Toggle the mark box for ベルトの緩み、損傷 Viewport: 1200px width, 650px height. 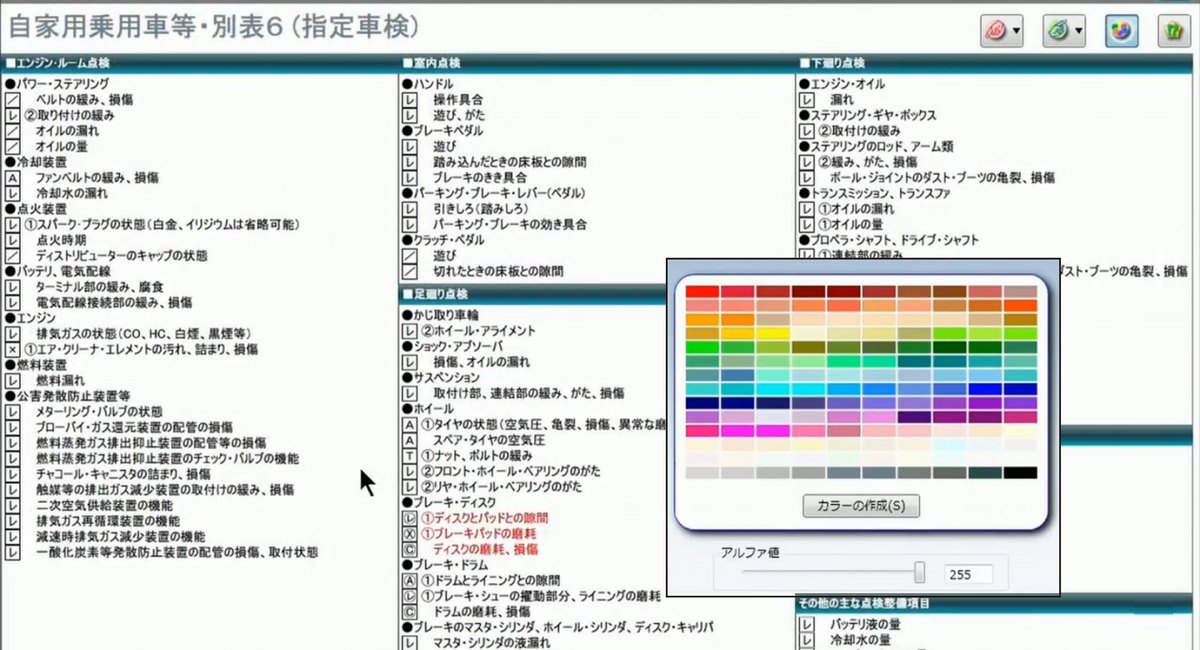click(x=13, y=100)
